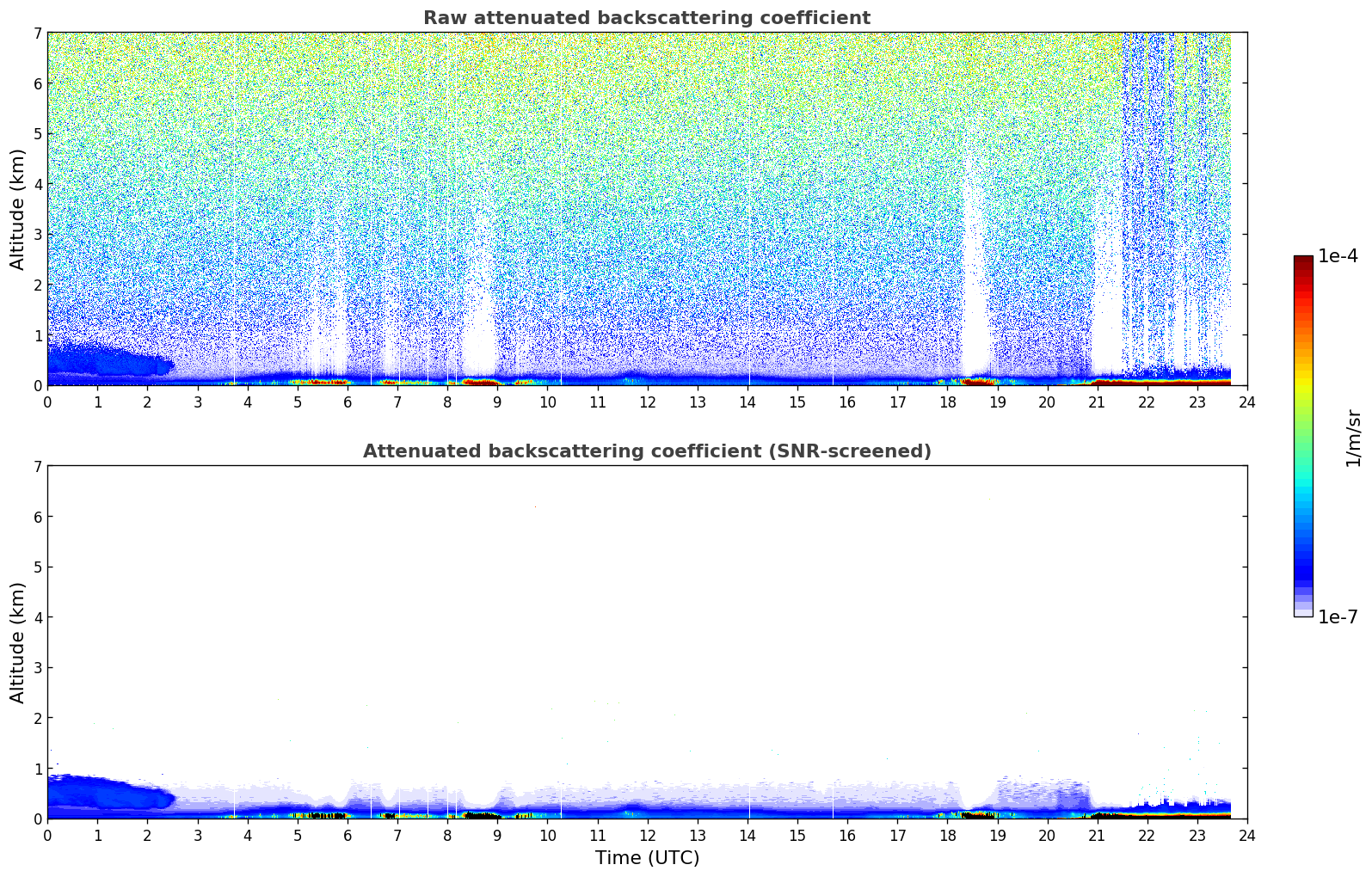Click the 7 km altitude tick on top plot

(37, 33)
